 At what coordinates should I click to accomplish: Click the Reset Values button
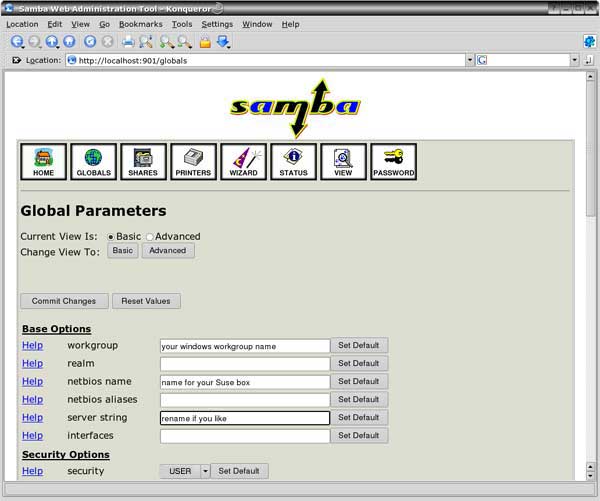pyautogui.click(x=146, y=301)
